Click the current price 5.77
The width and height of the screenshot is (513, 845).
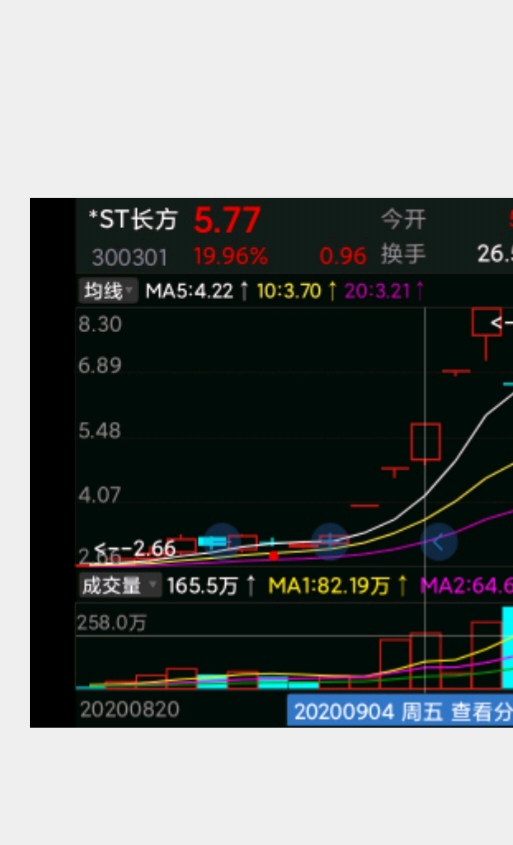pyautogui.click(x=227, y=220)
